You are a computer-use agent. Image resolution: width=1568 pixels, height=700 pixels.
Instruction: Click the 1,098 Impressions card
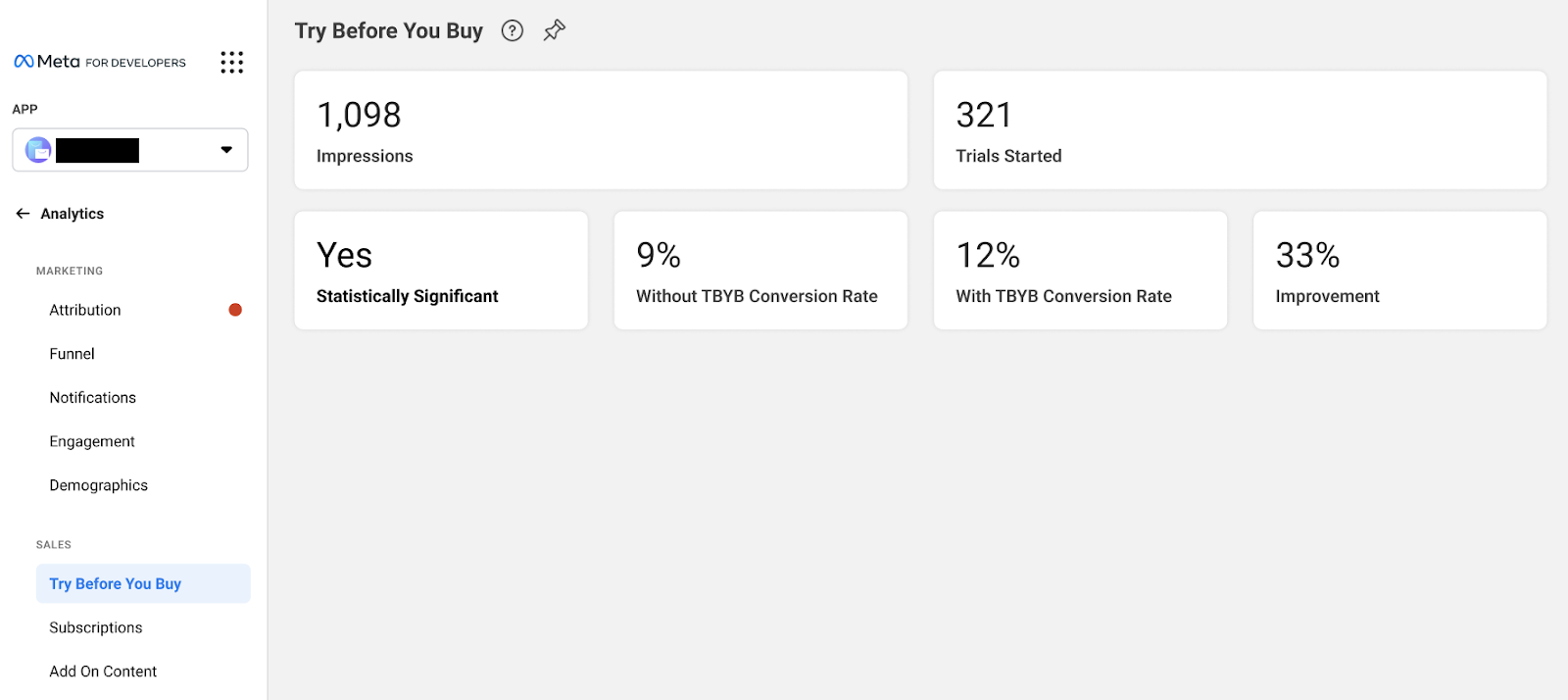(601, 130)
